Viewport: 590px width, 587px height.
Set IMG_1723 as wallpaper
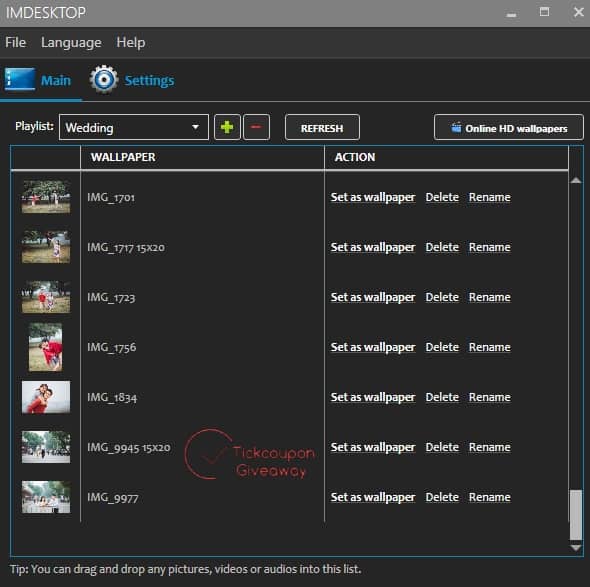pyautogui.click(x=373, y=298)
